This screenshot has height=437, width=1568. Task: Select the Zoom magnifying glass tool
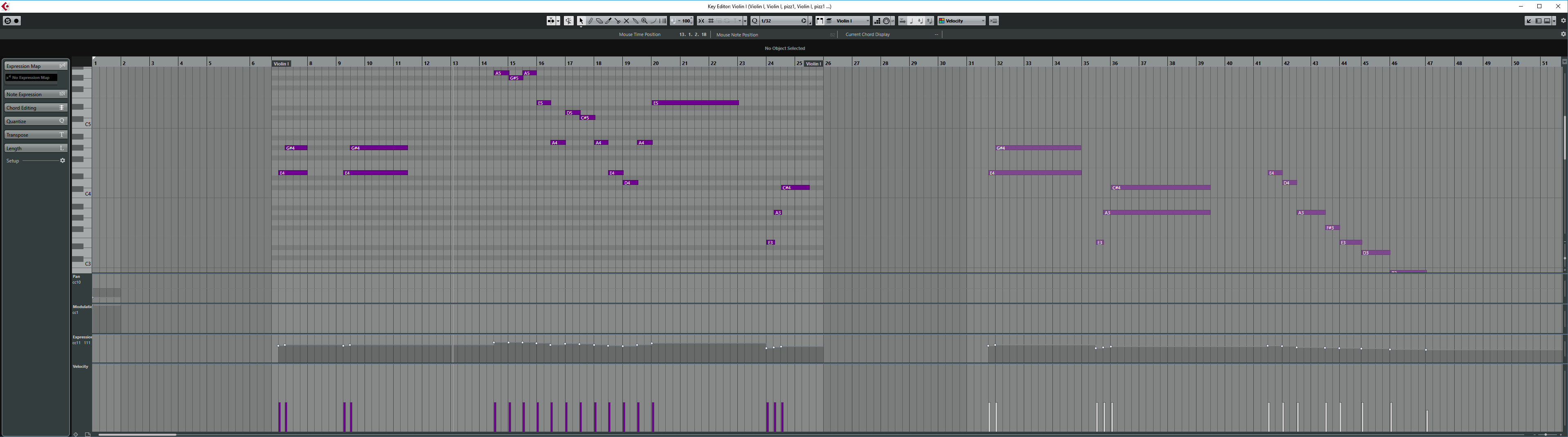pos(644,20)
